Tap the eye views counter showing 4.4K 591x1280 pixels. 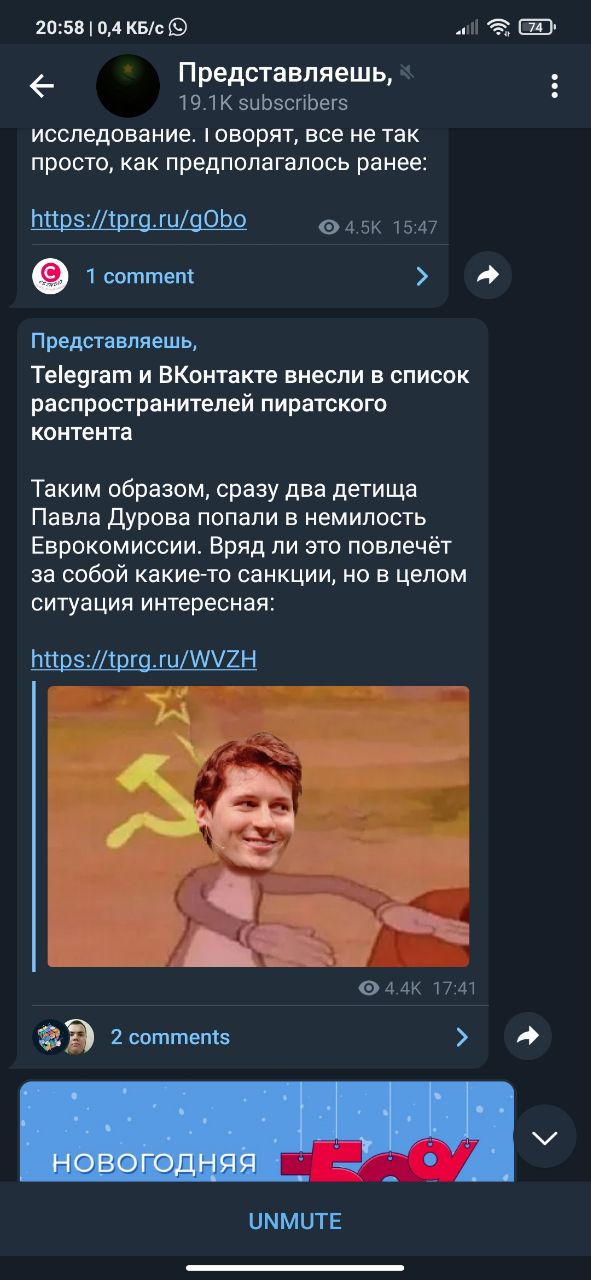pos(389,988)
